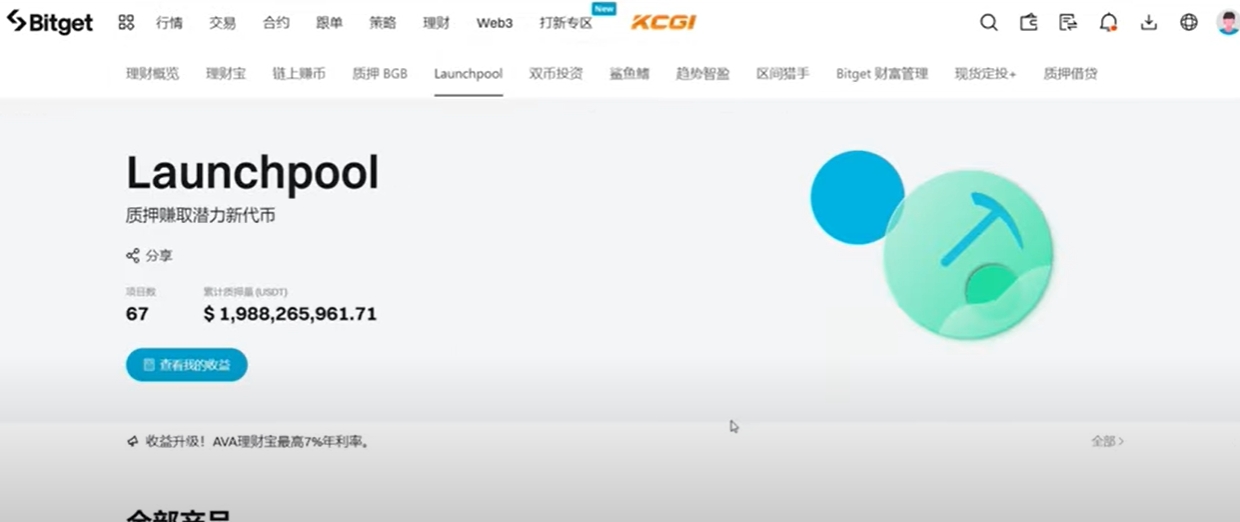Image resolution: width=1240 pixels, height=522 pixels.
Task: Click the KCGI banner logo
Action: (x=664, y=22)
